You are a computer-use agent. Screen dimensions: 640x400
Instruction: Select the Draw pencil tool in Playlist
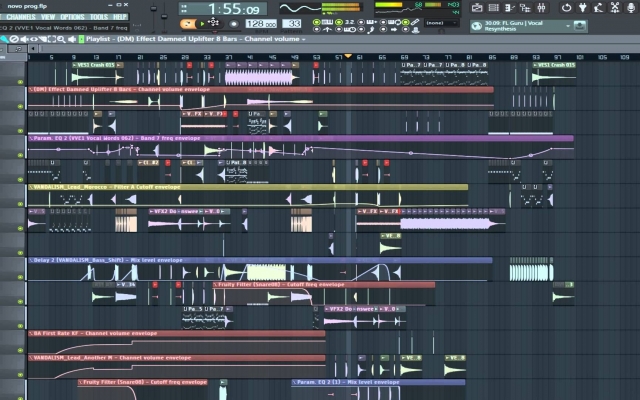[x=4, y=39]
